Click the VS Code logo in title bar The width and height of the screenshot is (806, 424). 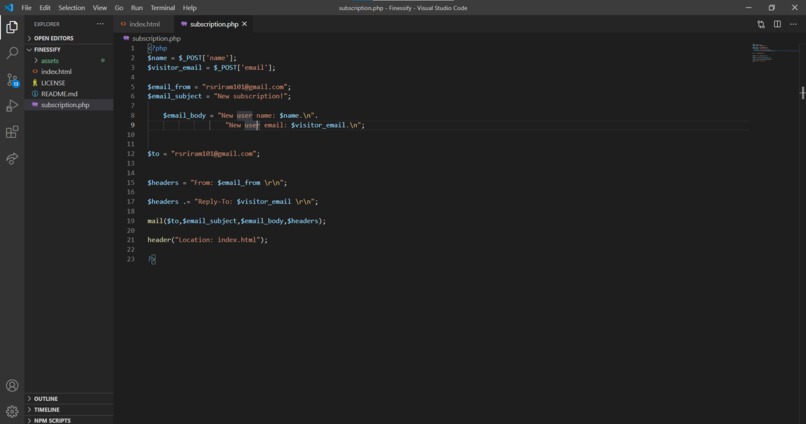[9, 8]
